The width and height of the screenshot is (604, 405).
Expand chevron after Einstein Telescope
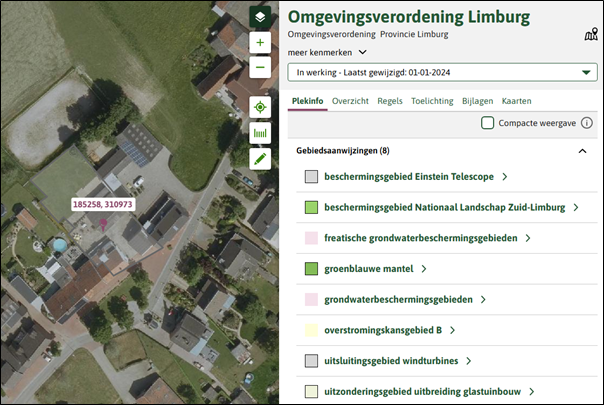(505, 176)
